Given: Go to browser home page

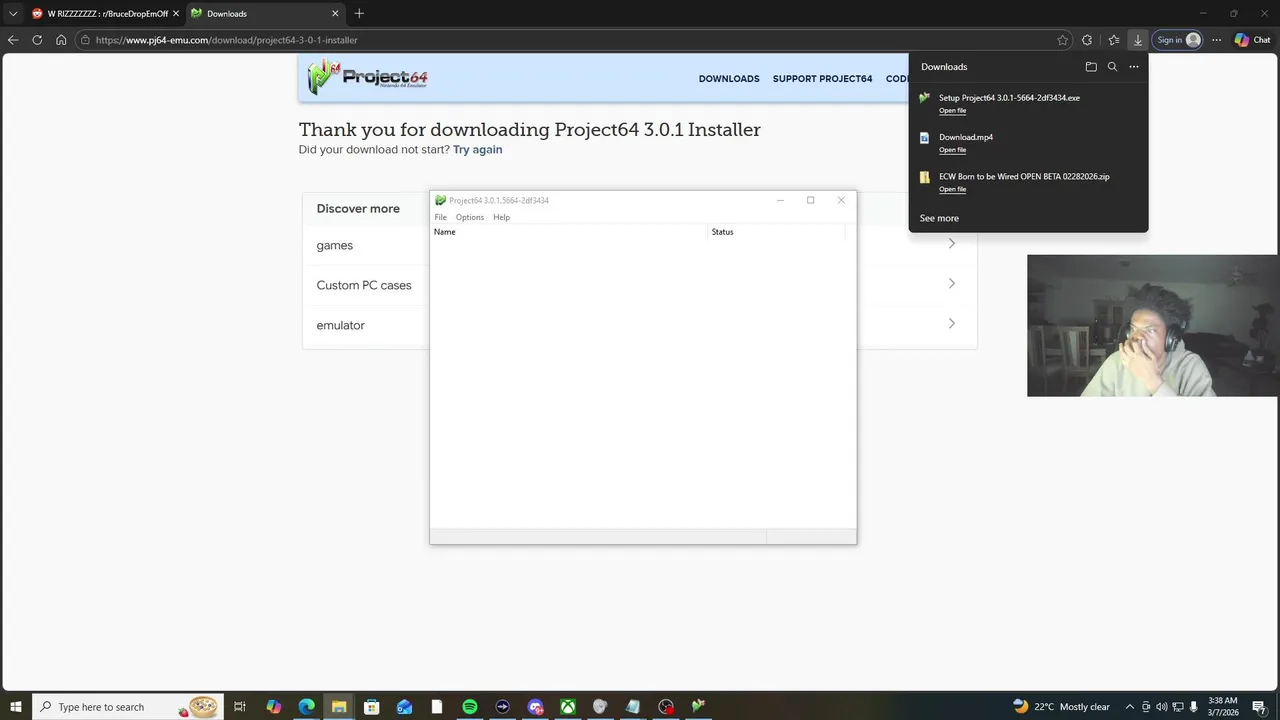Looking at the screenshot, I should 61,40.
